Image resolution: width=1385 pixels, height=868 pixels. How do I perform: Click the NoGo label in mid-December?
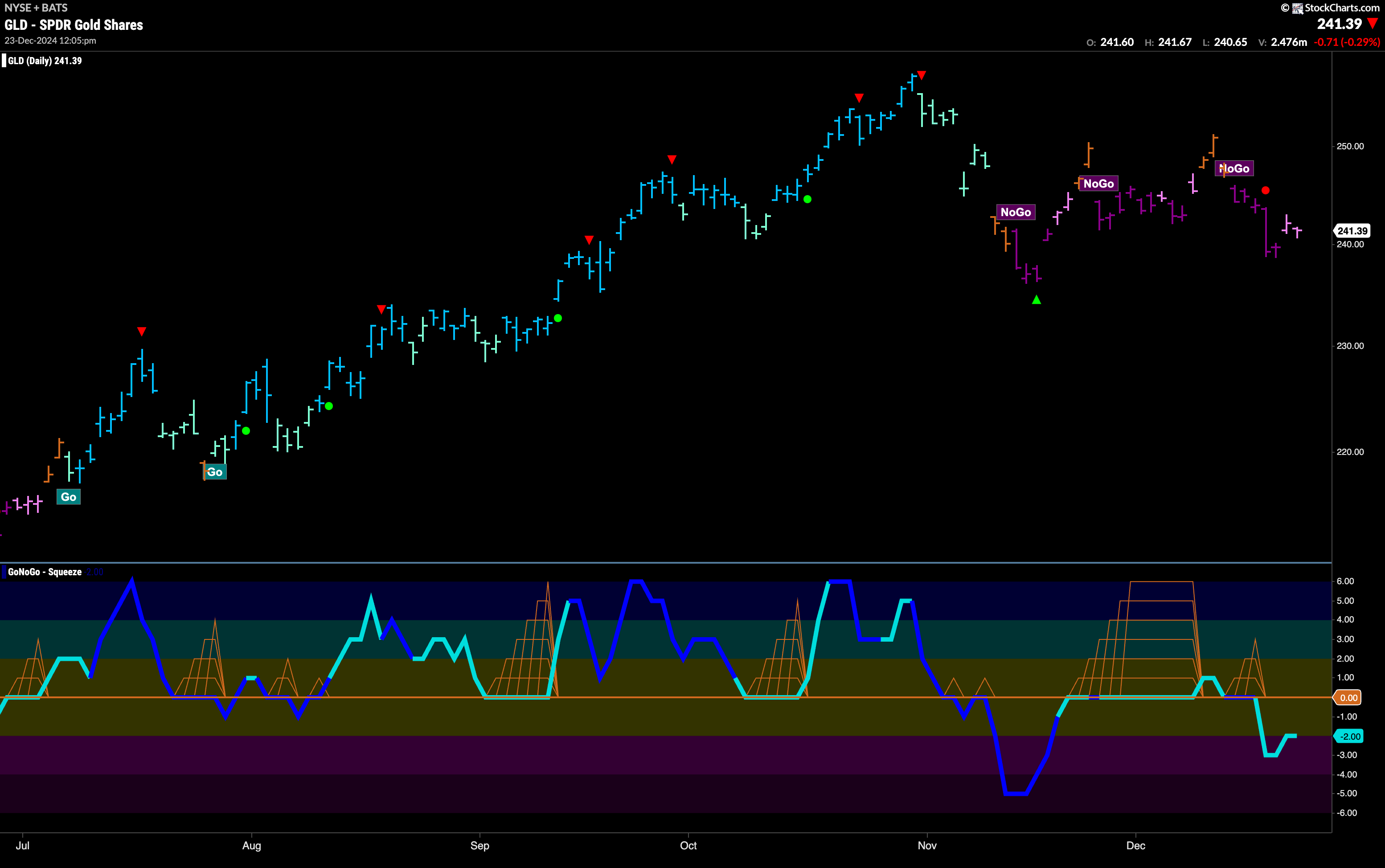point(1234,168)
